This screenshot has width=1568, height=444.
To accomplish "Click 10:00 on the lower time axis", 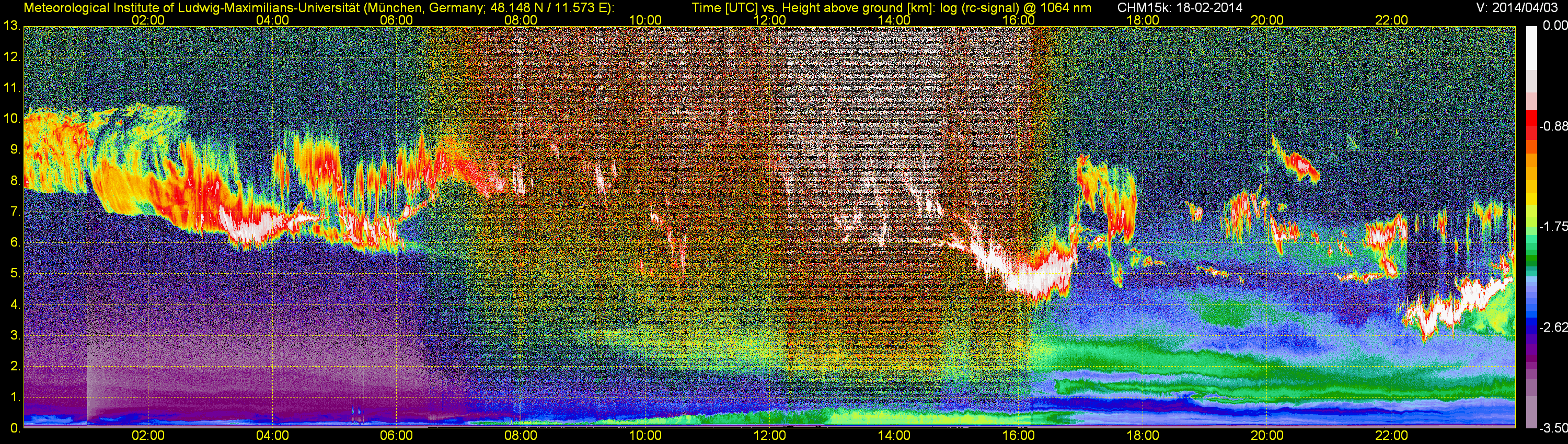I will (645, 436).
